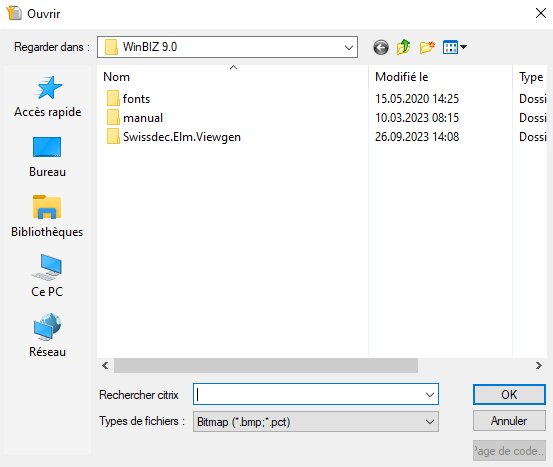The image size is (553, 467).
Task: Open Types de fichiers dropdown
Action: tap(316, 421)
